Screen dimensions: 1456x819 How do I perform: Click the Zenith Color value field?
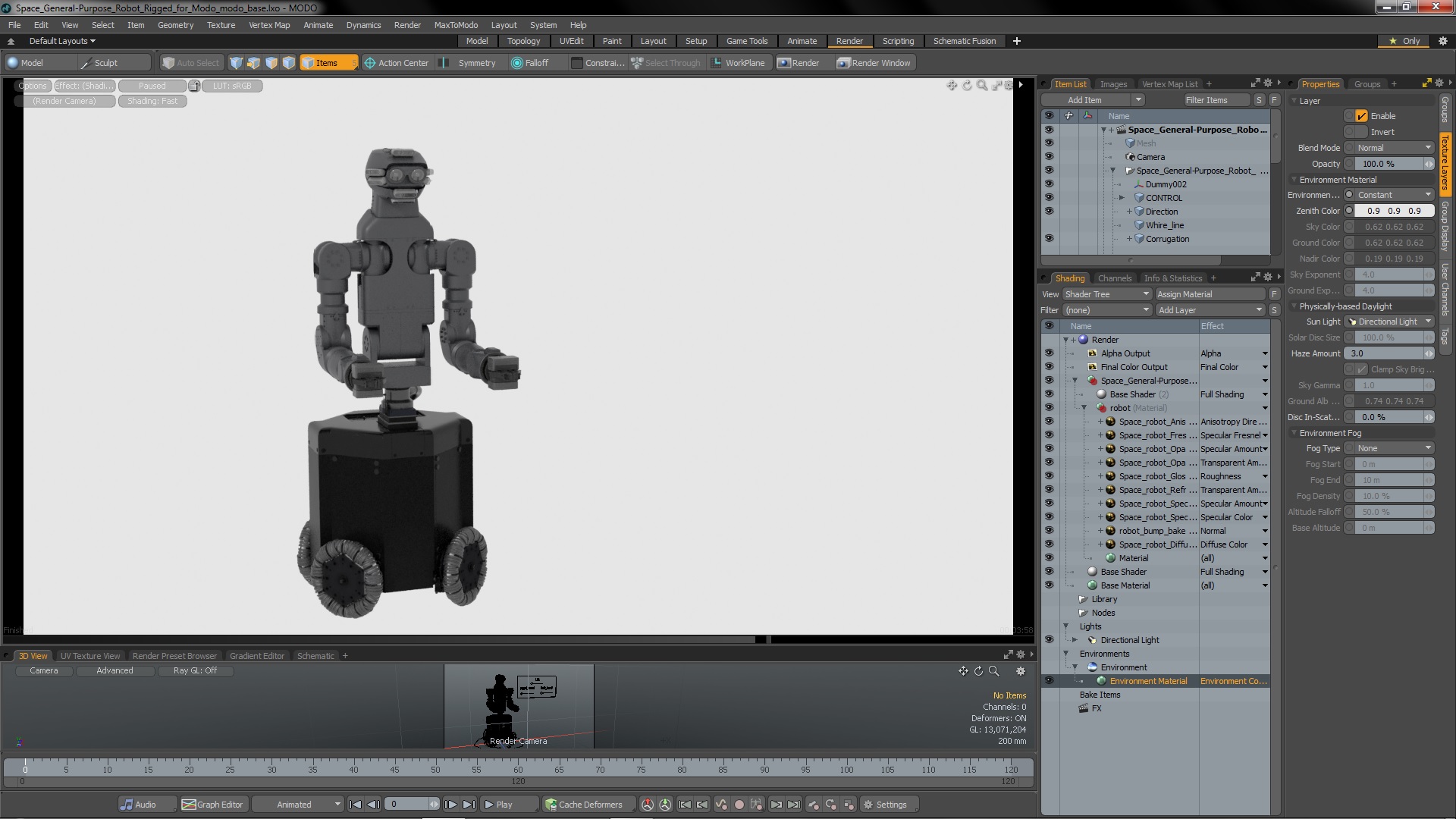point(1394,211)
